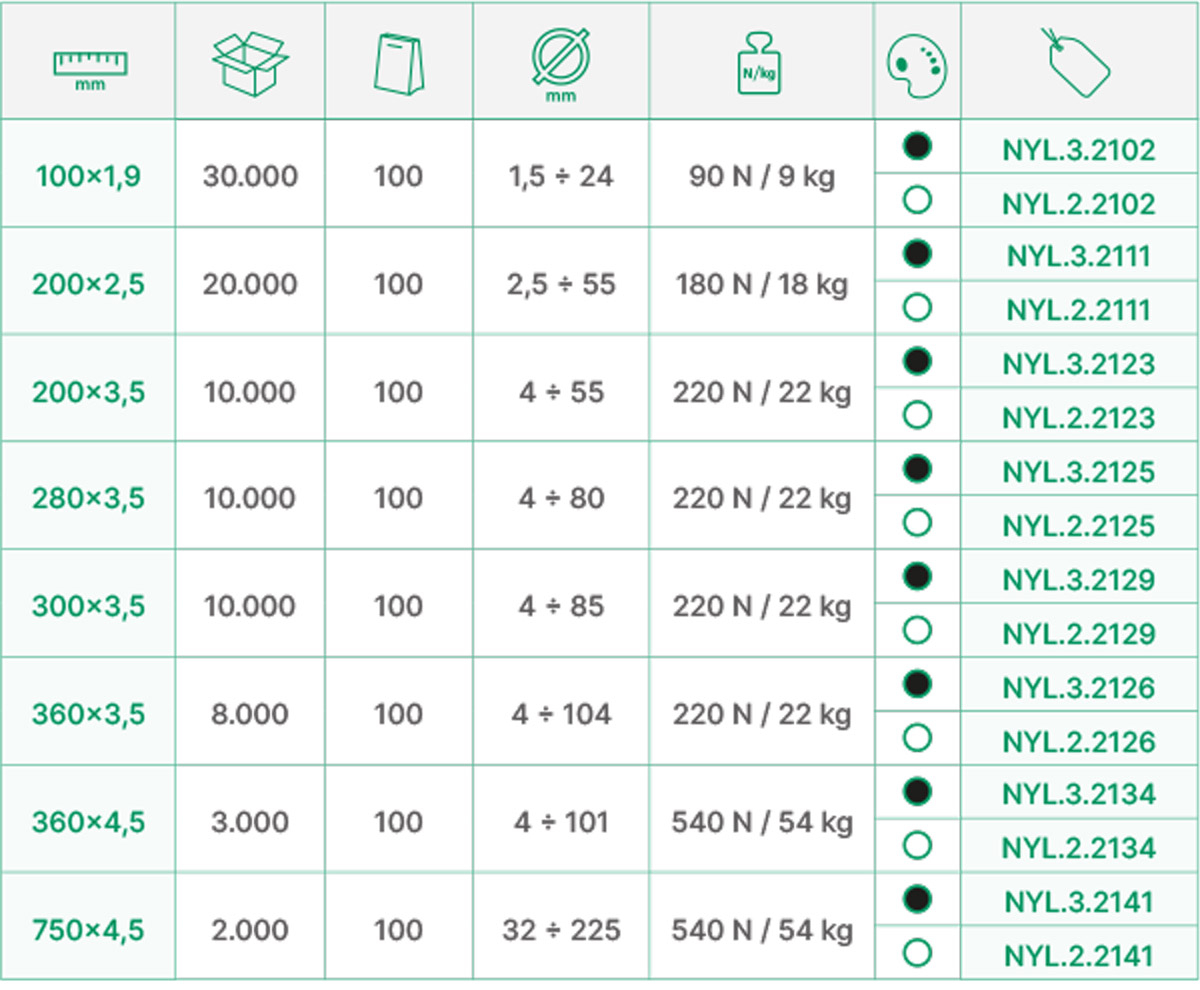Image resolution: width=1200 pixels, height=990 pixels.
Task: Open product code NYL.2.2134
Action: coord(1079,848)
